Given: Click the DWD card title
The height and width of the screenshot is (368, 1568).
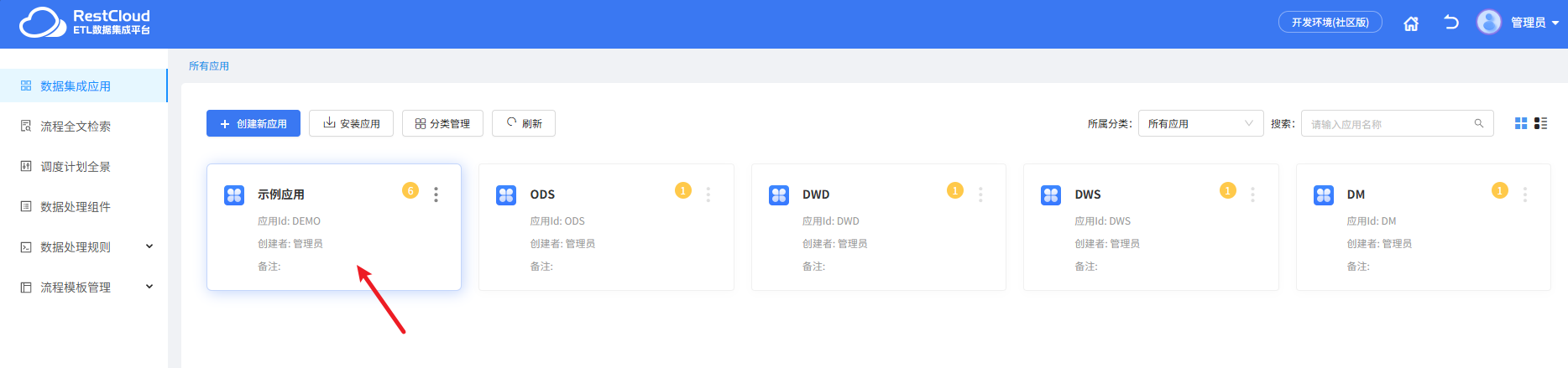Looking at the screenshot, I should click(x=816, y=194).
